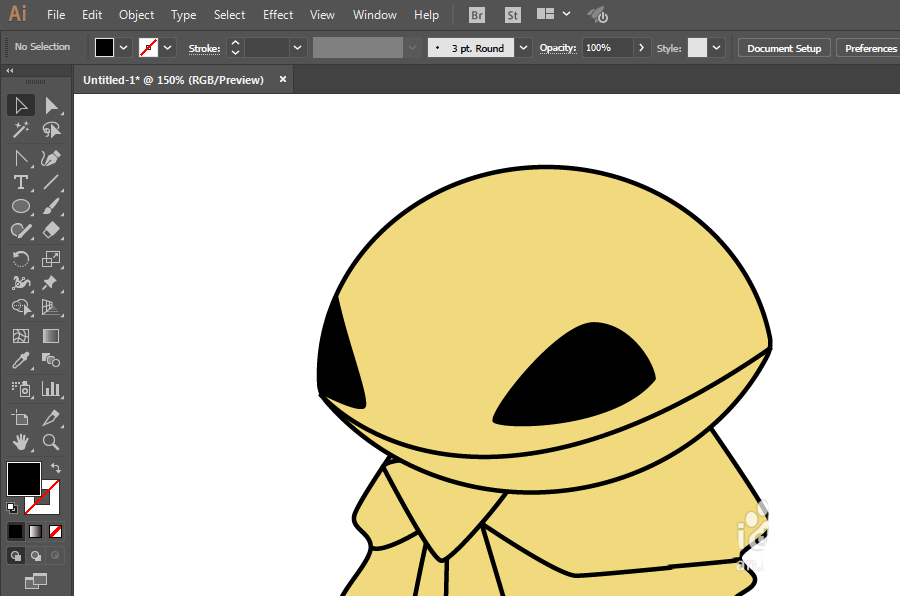Select the Magic Wand tool
Image resolution: width=900 pixels, height=596 pixels.
click(x=20, y=130)
